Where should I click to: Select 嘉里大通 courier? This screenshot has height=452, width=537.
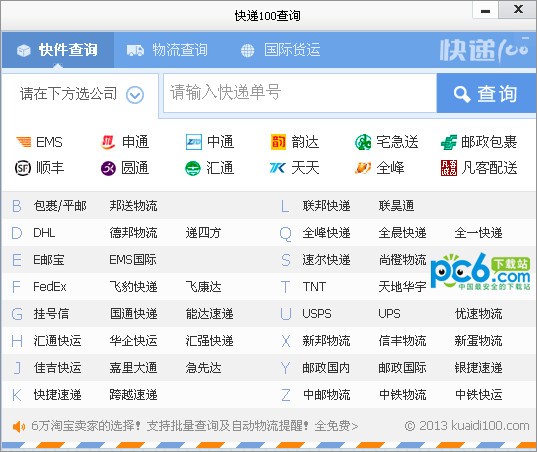click(133, 368)
